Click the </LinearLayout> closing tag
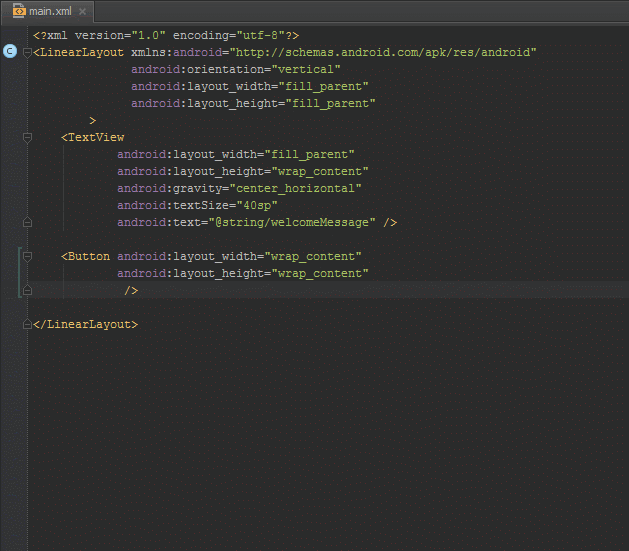Image resolution: width=629 pixels, height=551 pixels. 85,324
